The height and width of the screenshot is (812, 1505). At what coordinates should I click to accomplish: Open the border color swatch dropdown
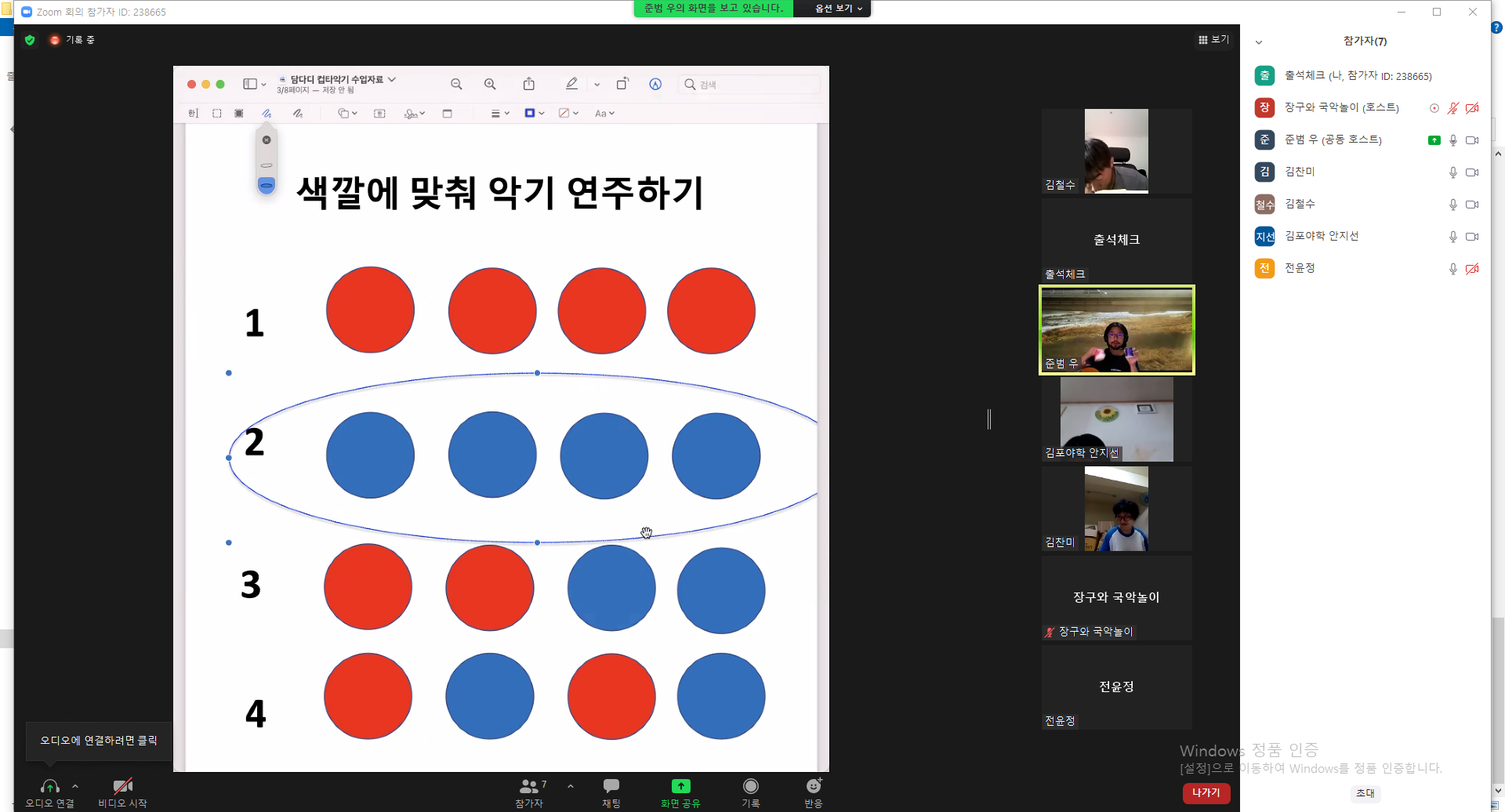click(x=535, y=114)
